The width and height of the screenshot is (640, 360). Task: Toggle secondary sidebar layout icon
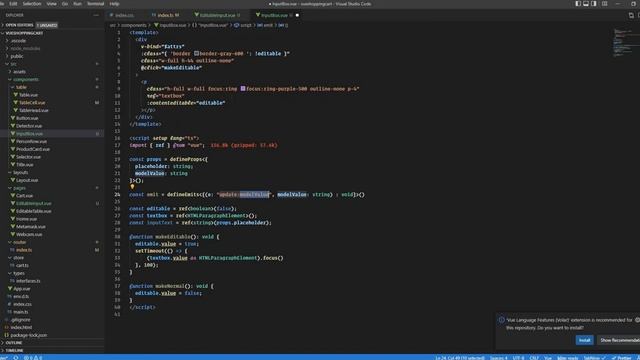593,4
